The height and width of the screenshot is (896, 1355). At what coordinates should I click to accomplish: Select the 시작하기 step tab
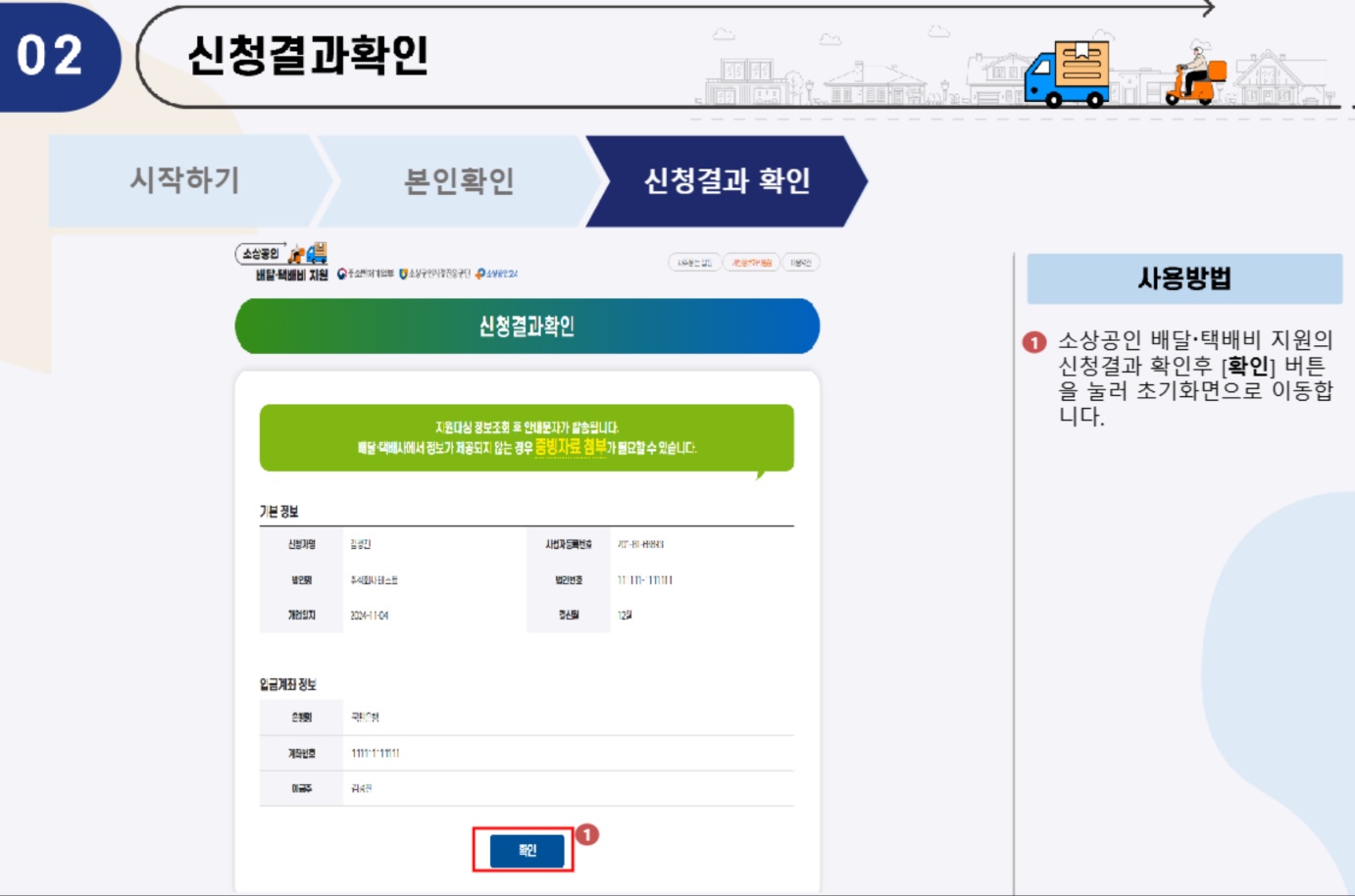(186, 180)
